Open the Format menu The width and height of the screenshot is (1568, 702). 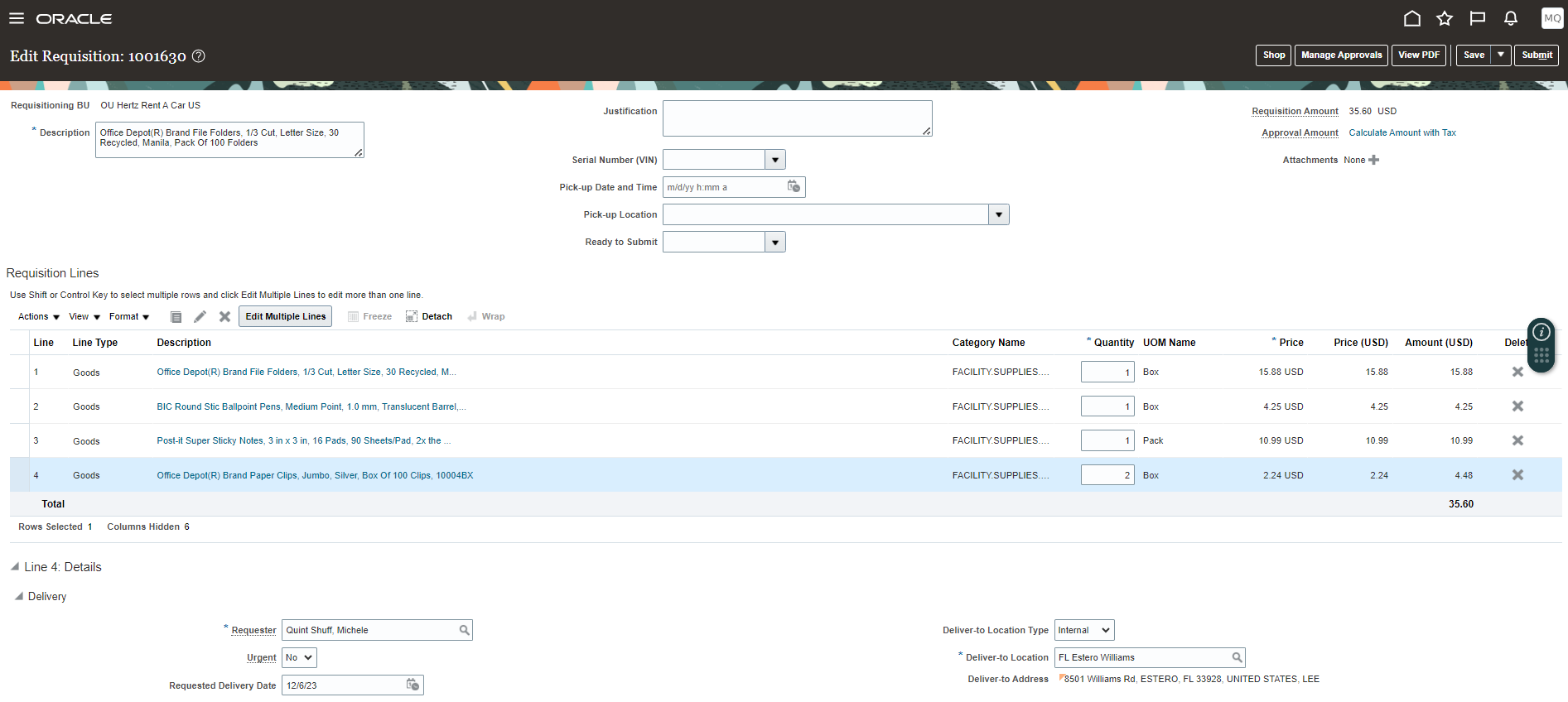pos(129,317)
